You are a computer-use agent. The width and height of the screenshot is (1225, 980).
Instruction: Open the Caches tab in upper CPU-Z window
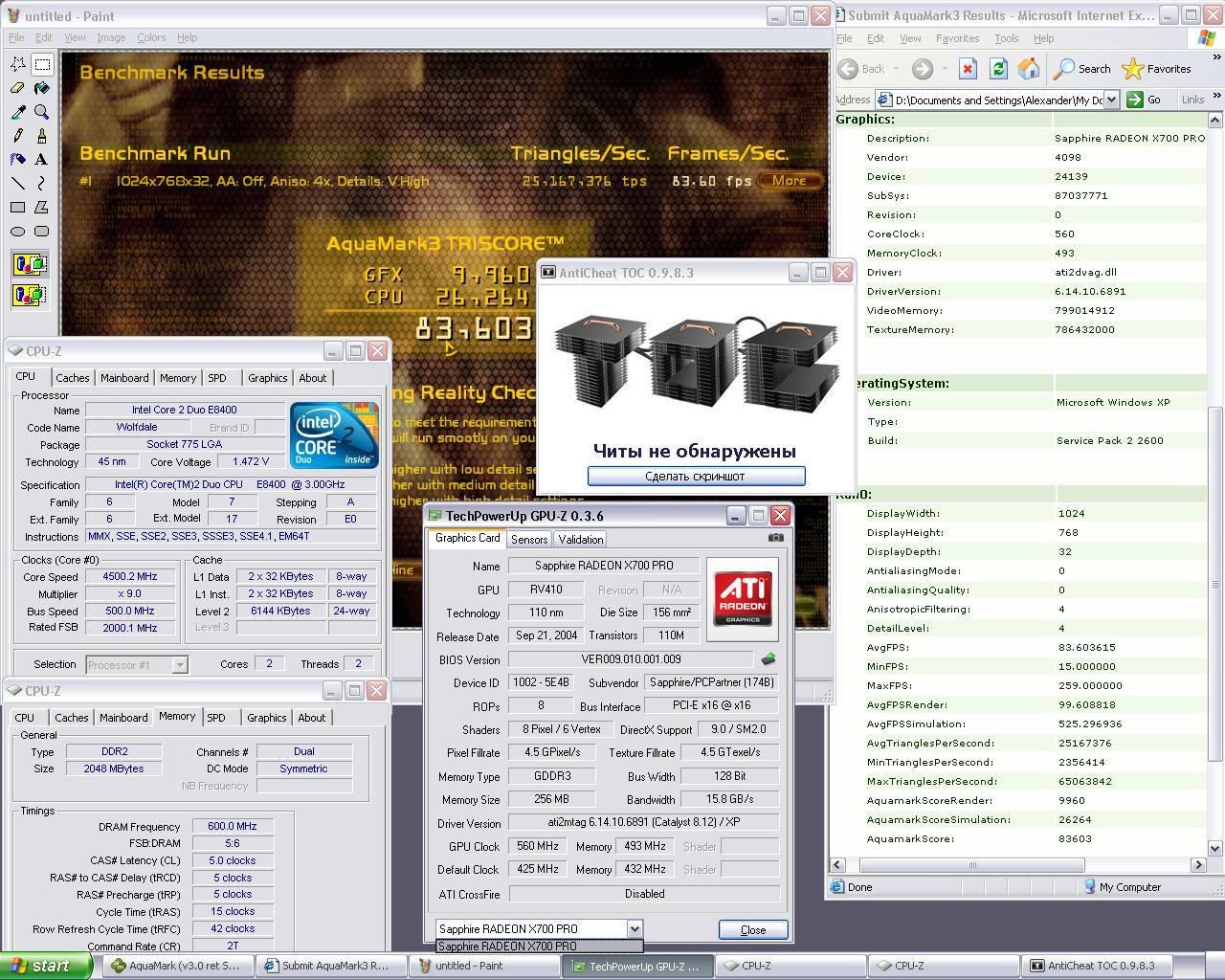[x=73, y=378]
